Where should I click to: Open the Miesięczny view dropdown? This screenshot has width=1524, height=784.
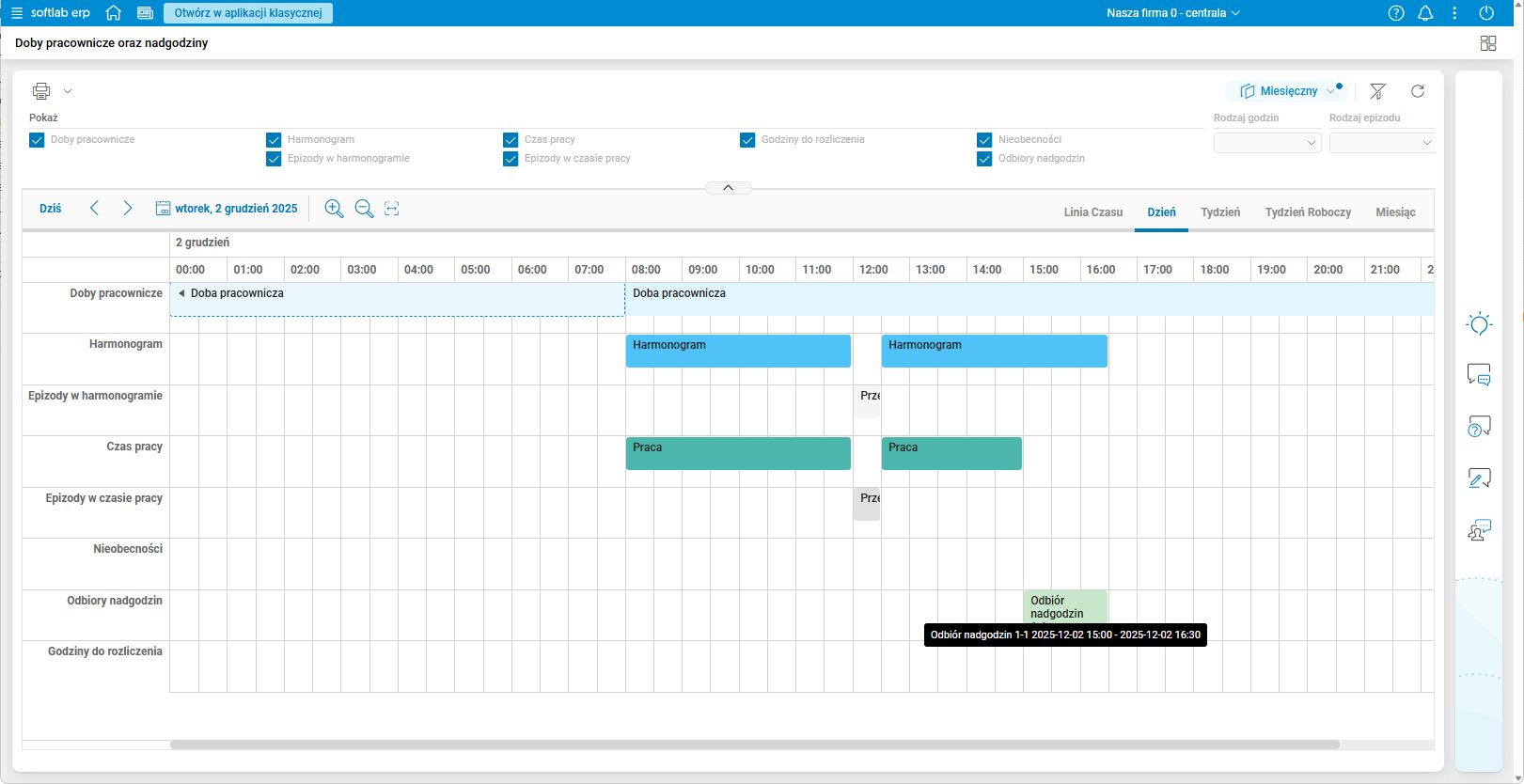click(x=1287, y=91)
